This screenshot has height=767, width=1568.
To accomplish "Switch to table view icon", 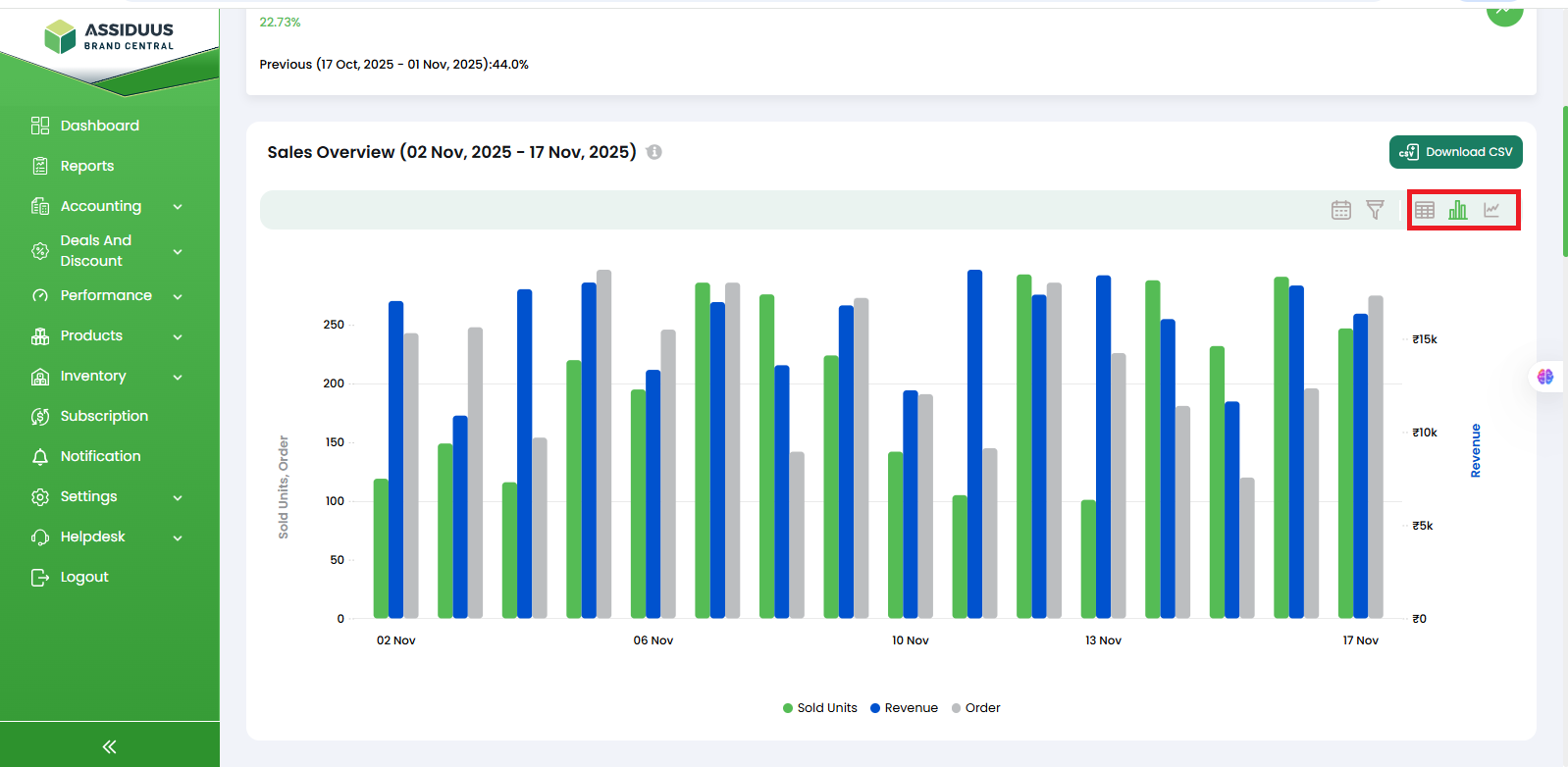I will [1425, 210].
